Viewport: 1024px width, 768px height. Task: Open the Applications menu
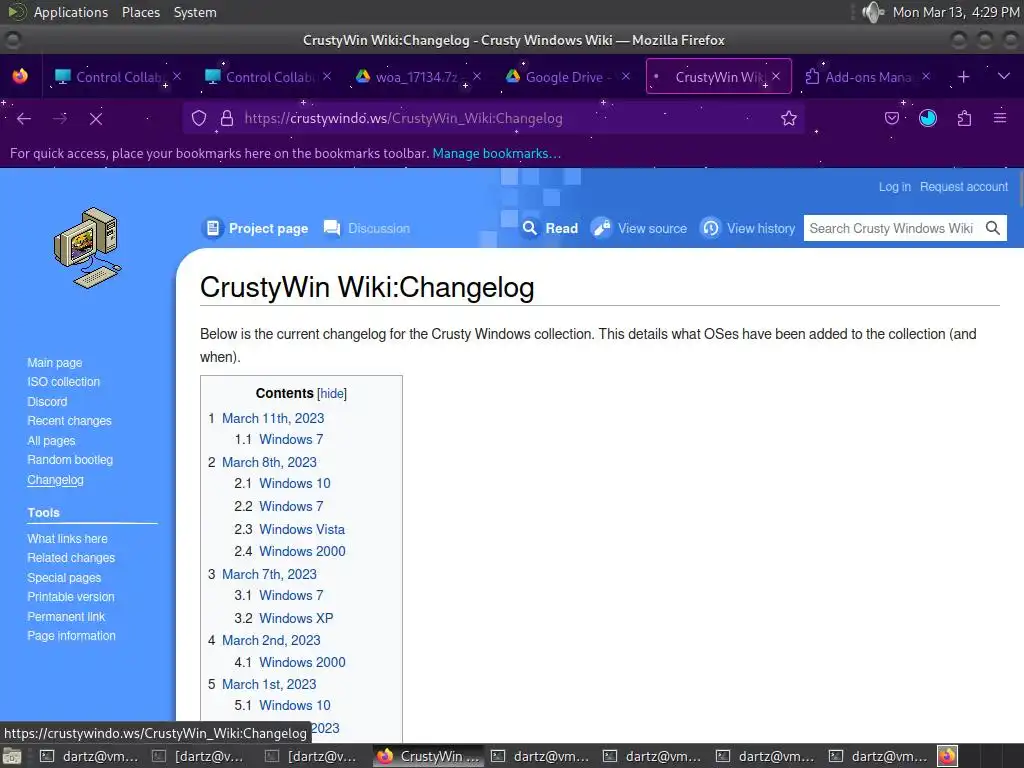click(71, 12)
